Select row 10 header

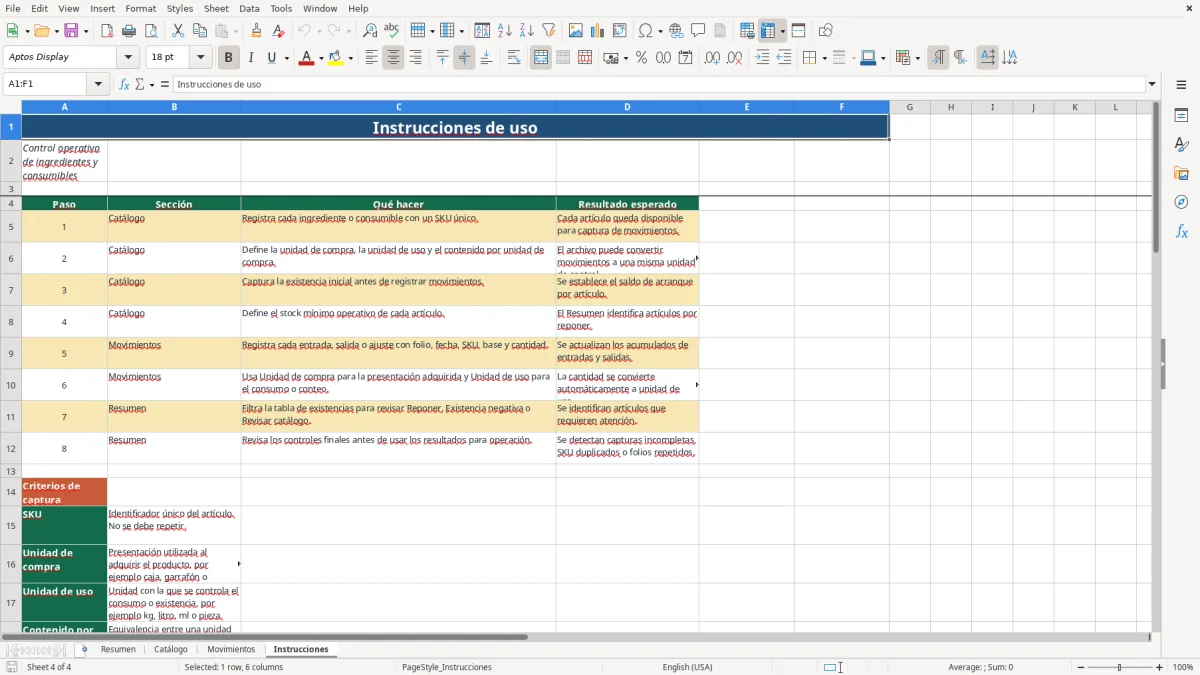(x=11, y=385)
